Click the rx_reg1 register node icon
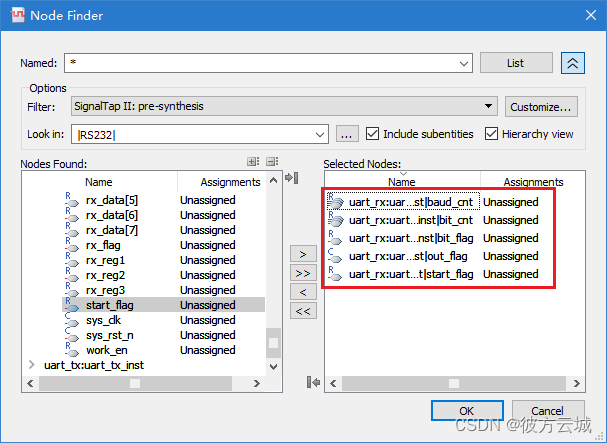Screen dimensions: 607x443 (x=71, y=260)
